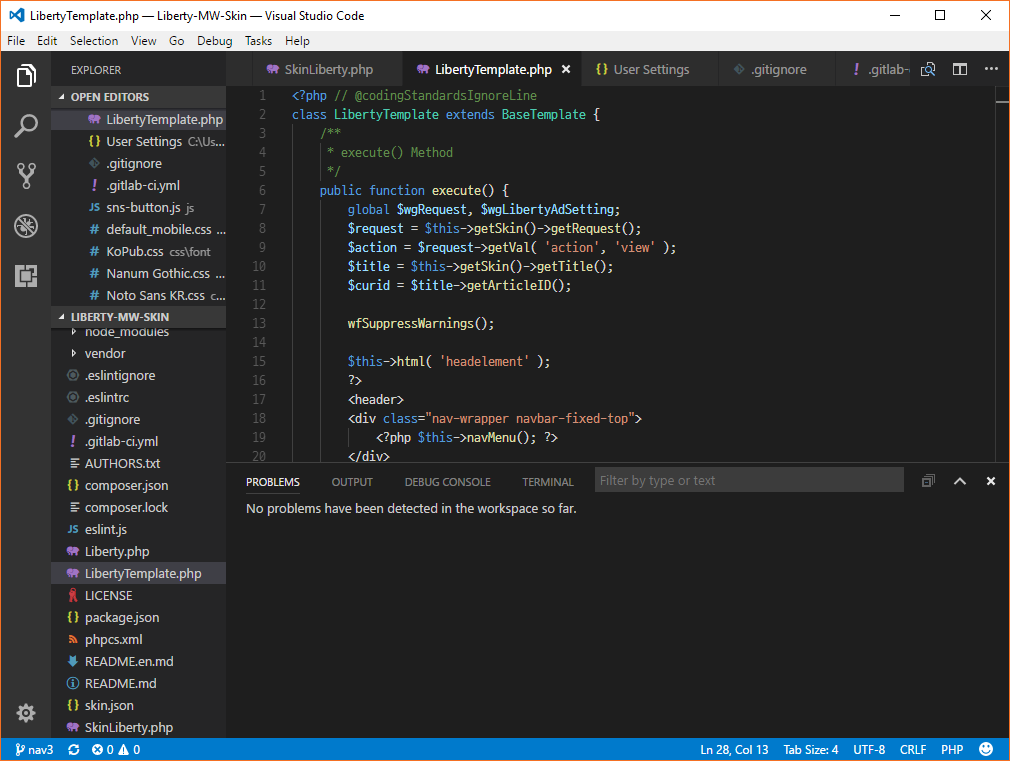Change the PHP language mode
This screenshot has width=1010, height=761.
point(952,749)
